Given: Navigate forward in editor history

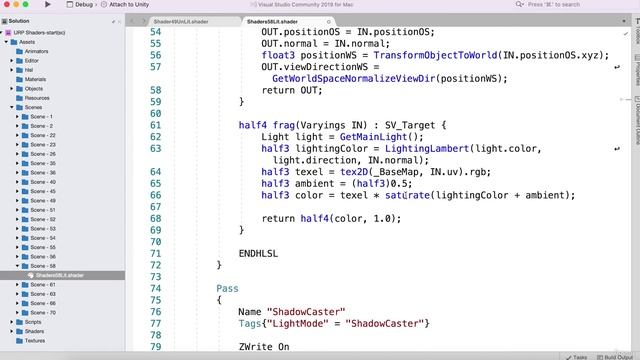Looking at the screenshot, I should 143,21.
